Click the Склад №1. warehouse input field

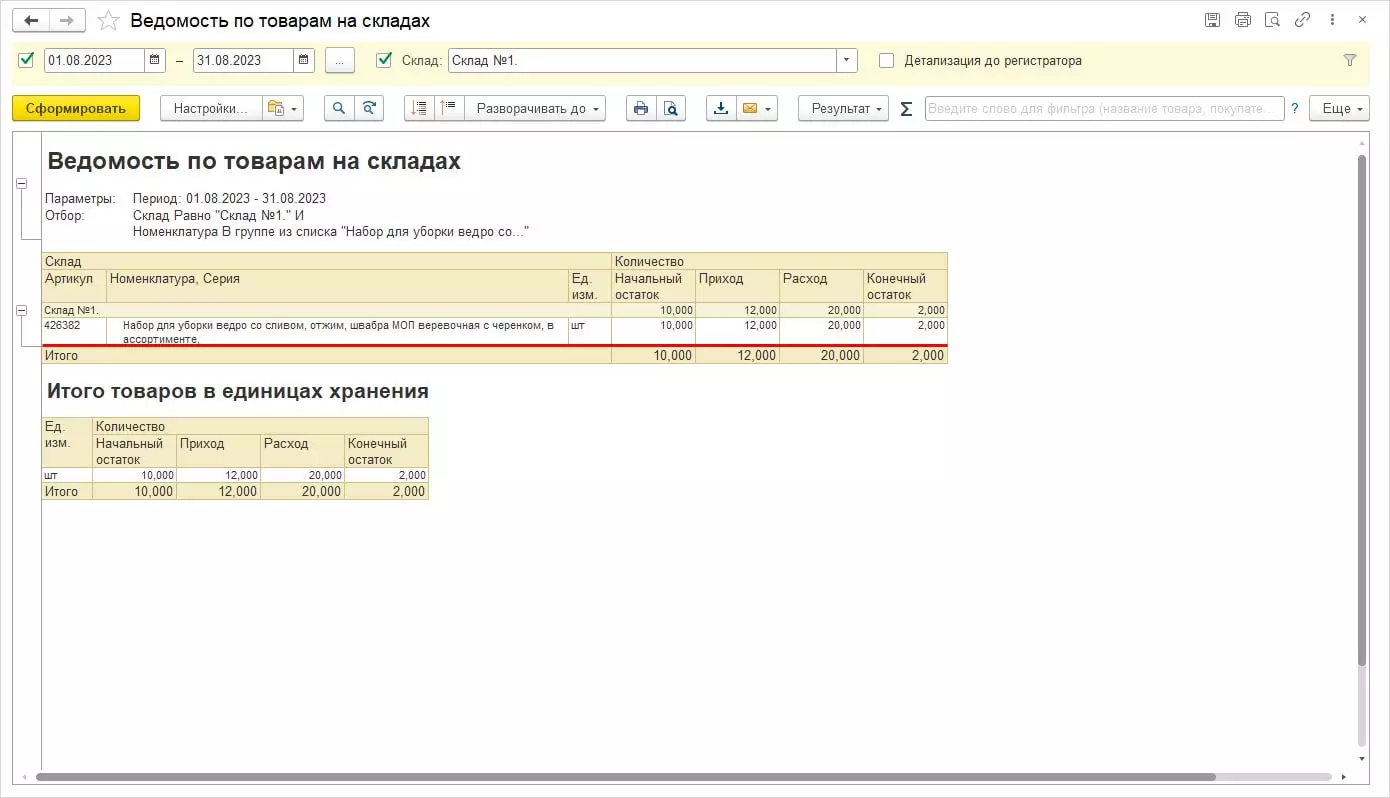tap(642, 60)
